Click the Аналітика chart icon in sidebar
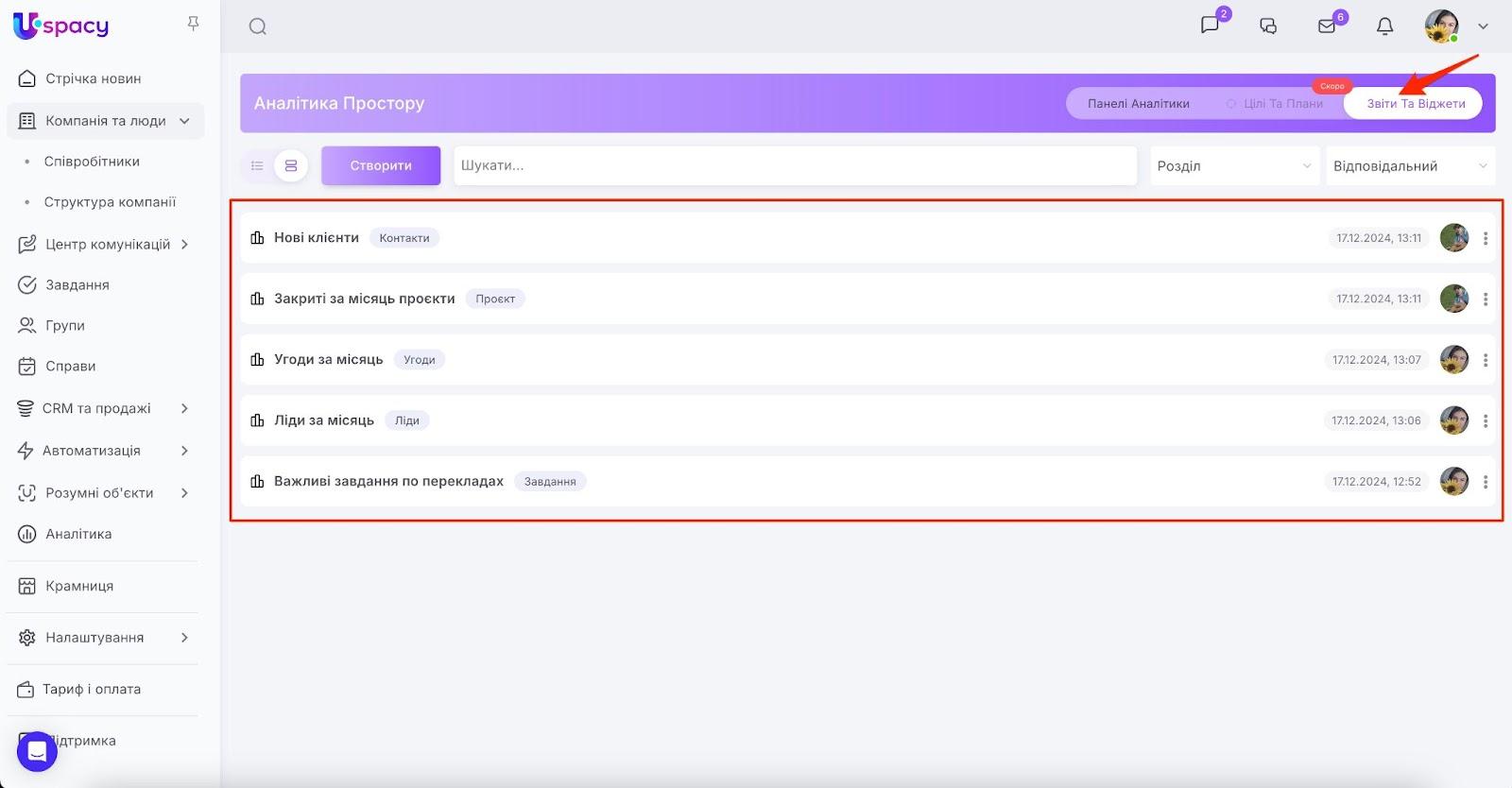Viewport: 1512px width, 788px height. [x=27, y=534]
